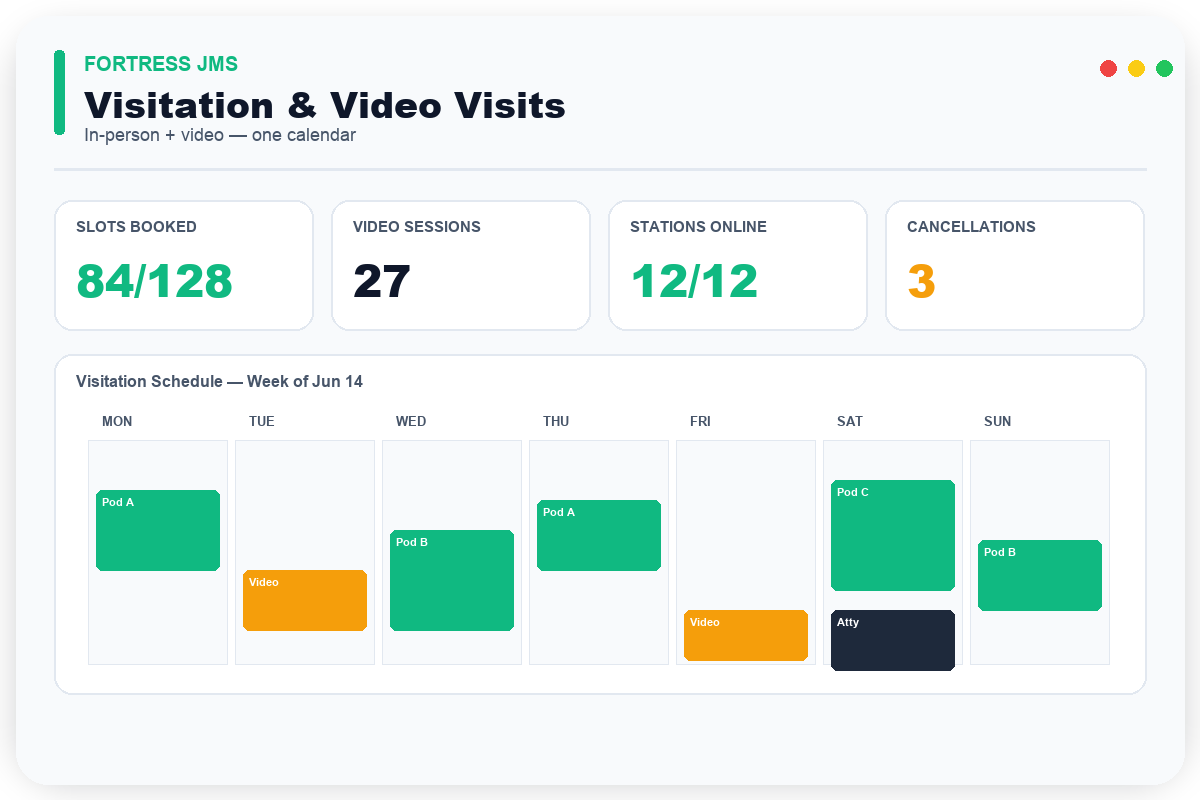Open the Slots Booked 84/128 card
Viewport: 1200px width, 800px height.
(184, 265)
